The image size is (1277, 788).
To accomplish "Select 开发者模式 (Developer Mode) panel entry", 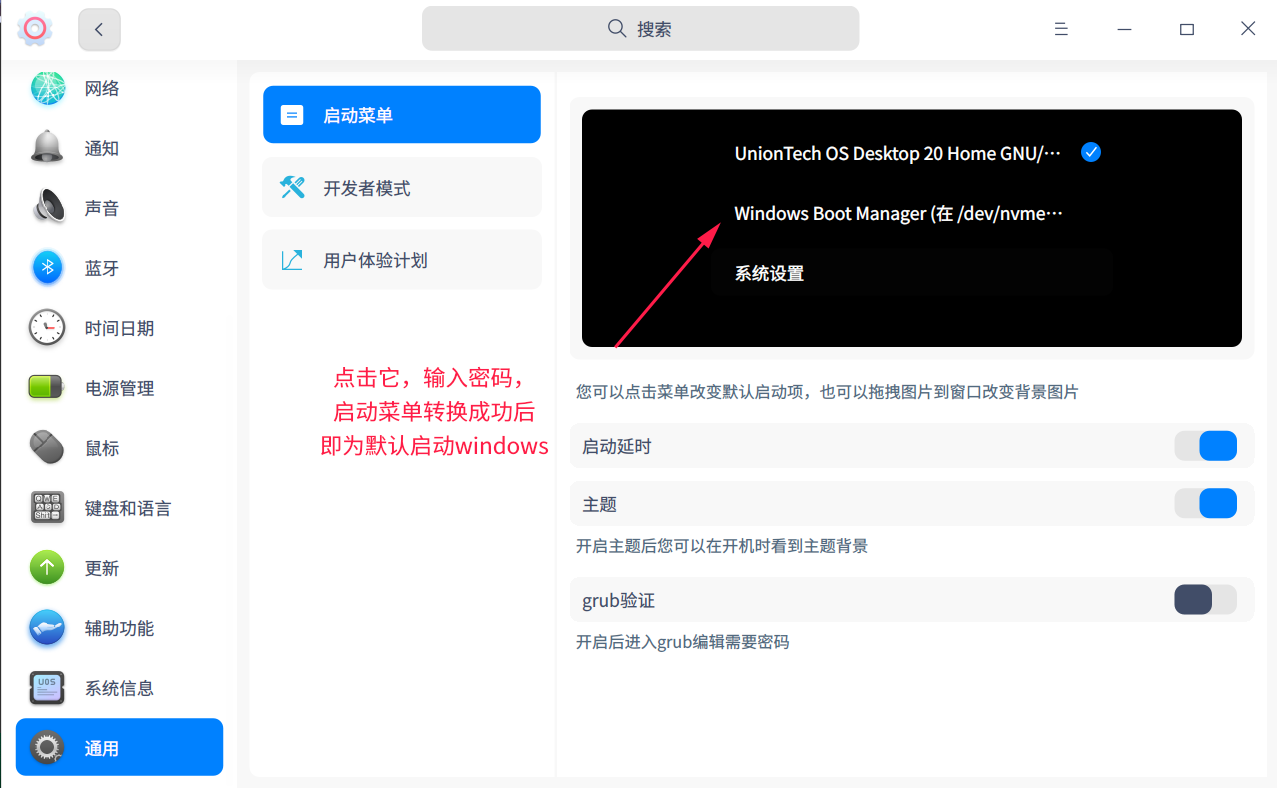I will [401, 187].
